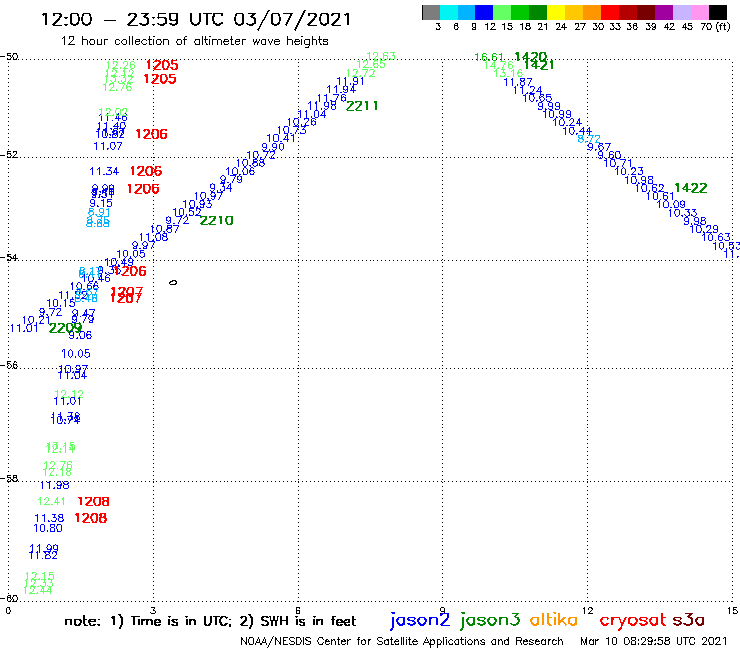Screen dimensions: 740x650
Task: Click the wave height value 16.61
Action: [489, 57]
